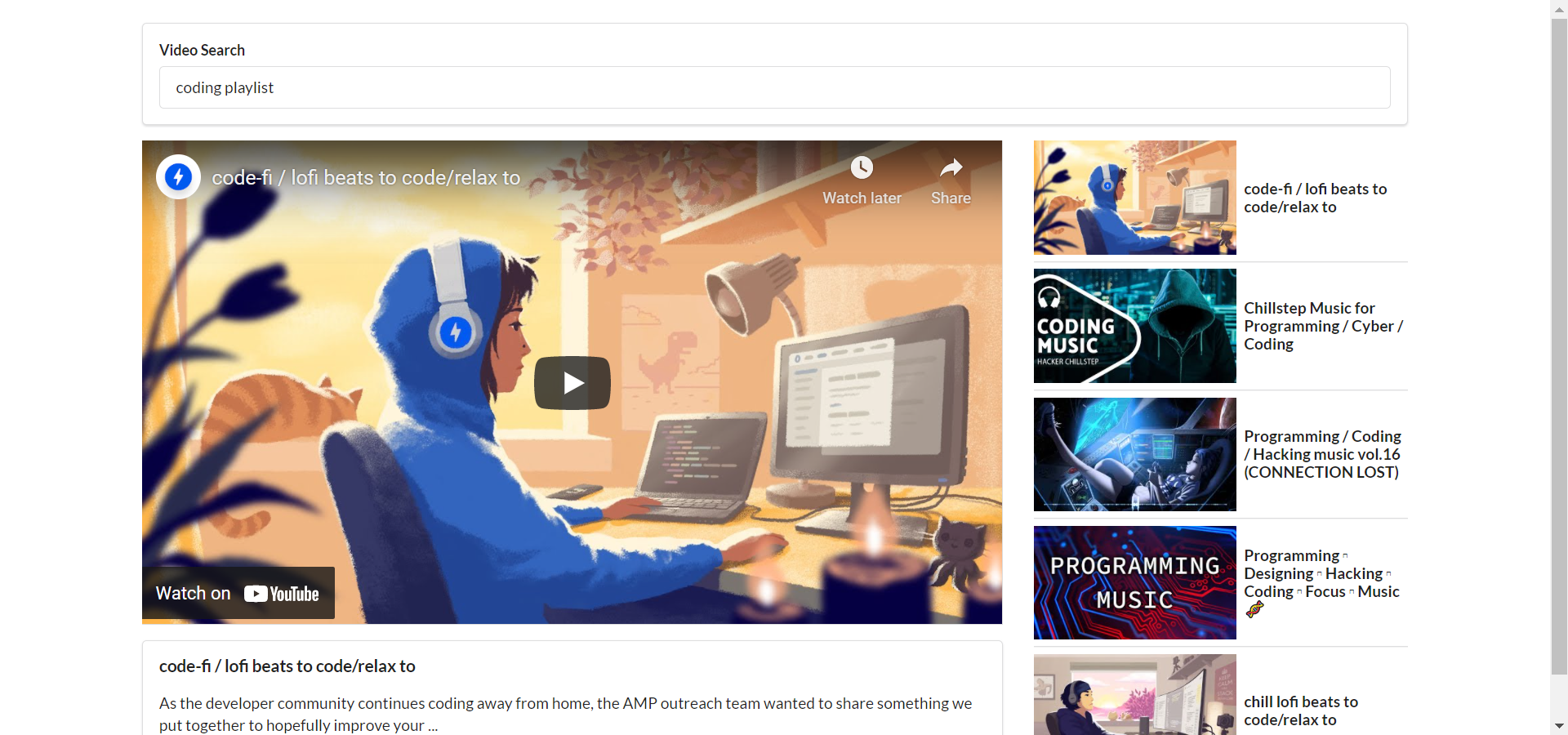The image size is (1568, 735).
Task: Open the AMP channel avatar icon
Action: [x=178, y=177]
